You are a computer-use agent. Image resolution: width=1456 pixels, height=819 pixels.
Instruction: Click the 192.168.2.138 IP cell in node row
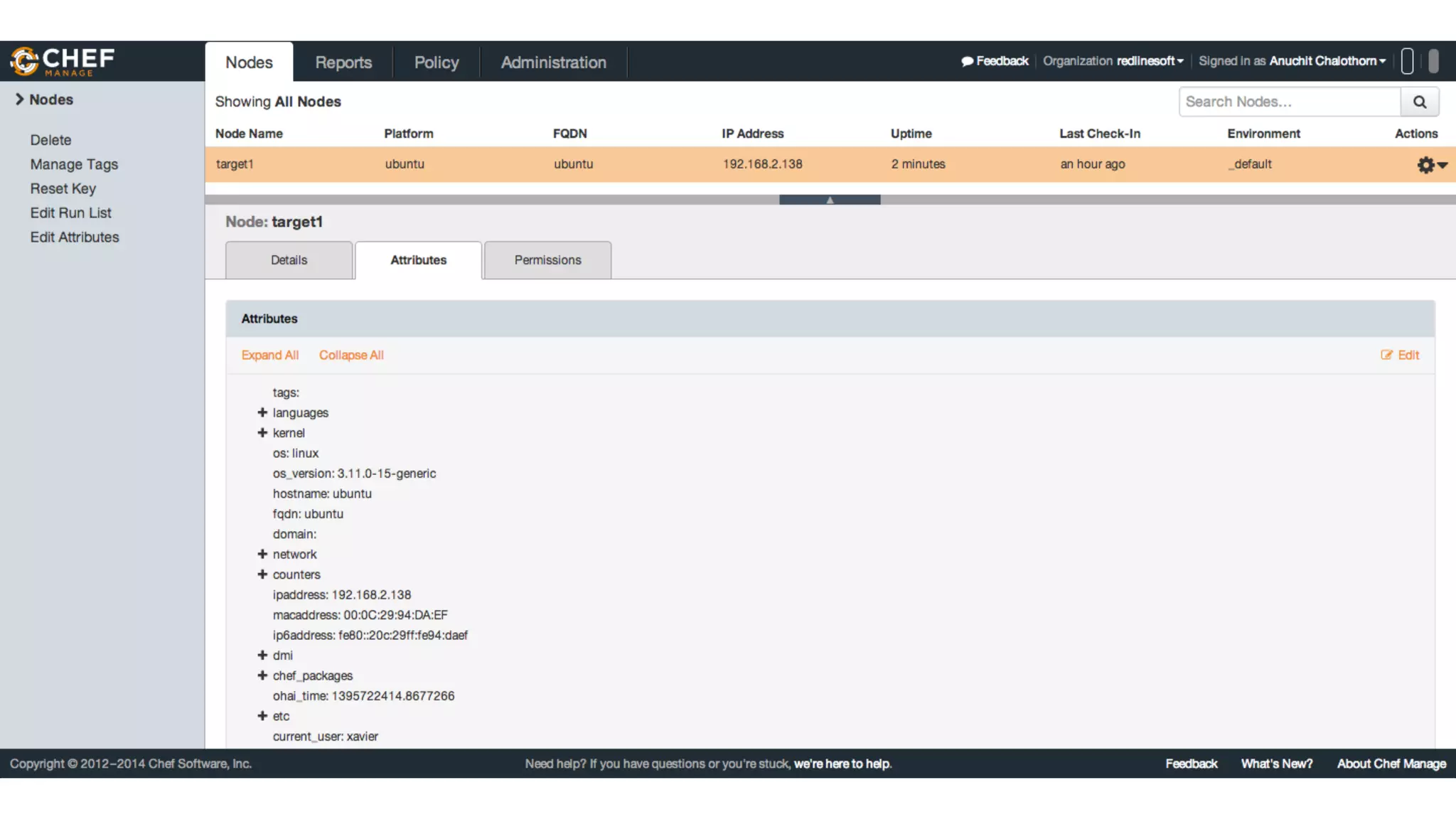pyautogui.click(x=763, y=164)
